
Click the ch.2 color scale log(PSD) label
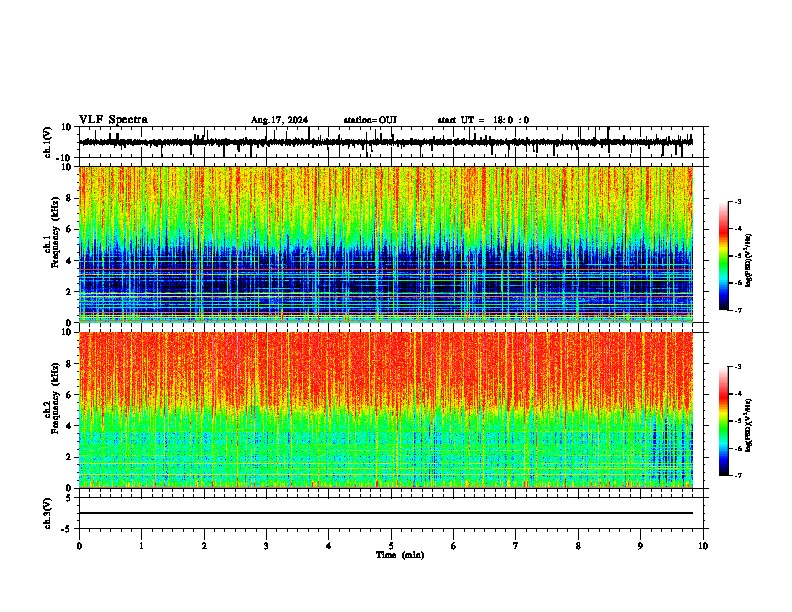tap(749, 425)
